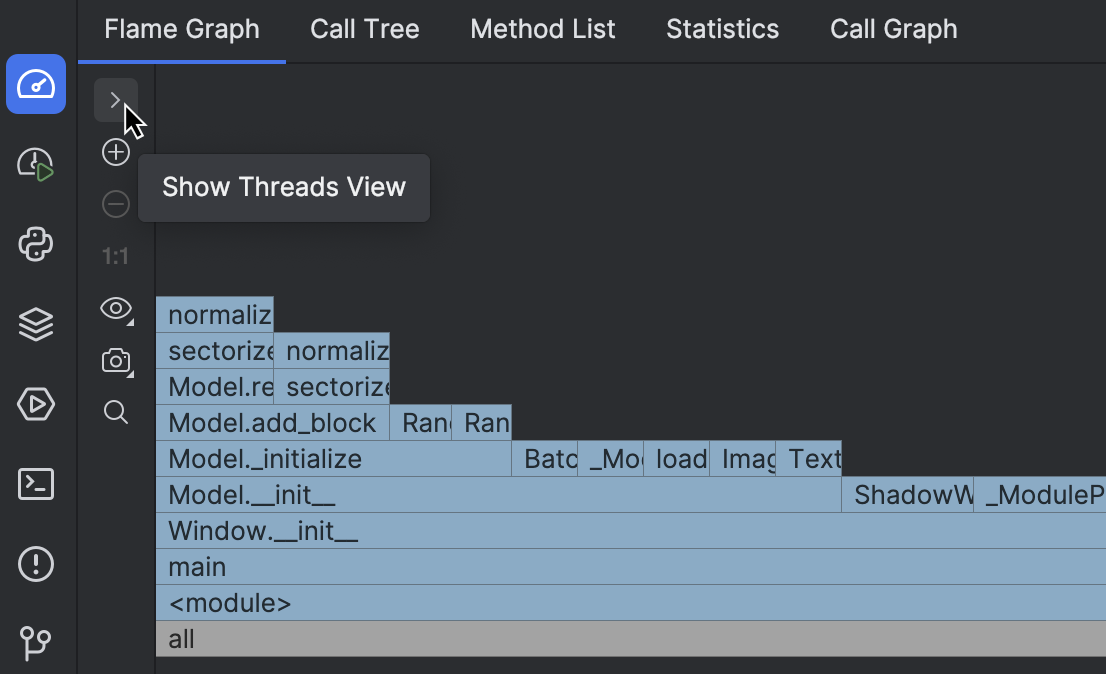Switch to the Call Tree tab

[x=364, y=29]
